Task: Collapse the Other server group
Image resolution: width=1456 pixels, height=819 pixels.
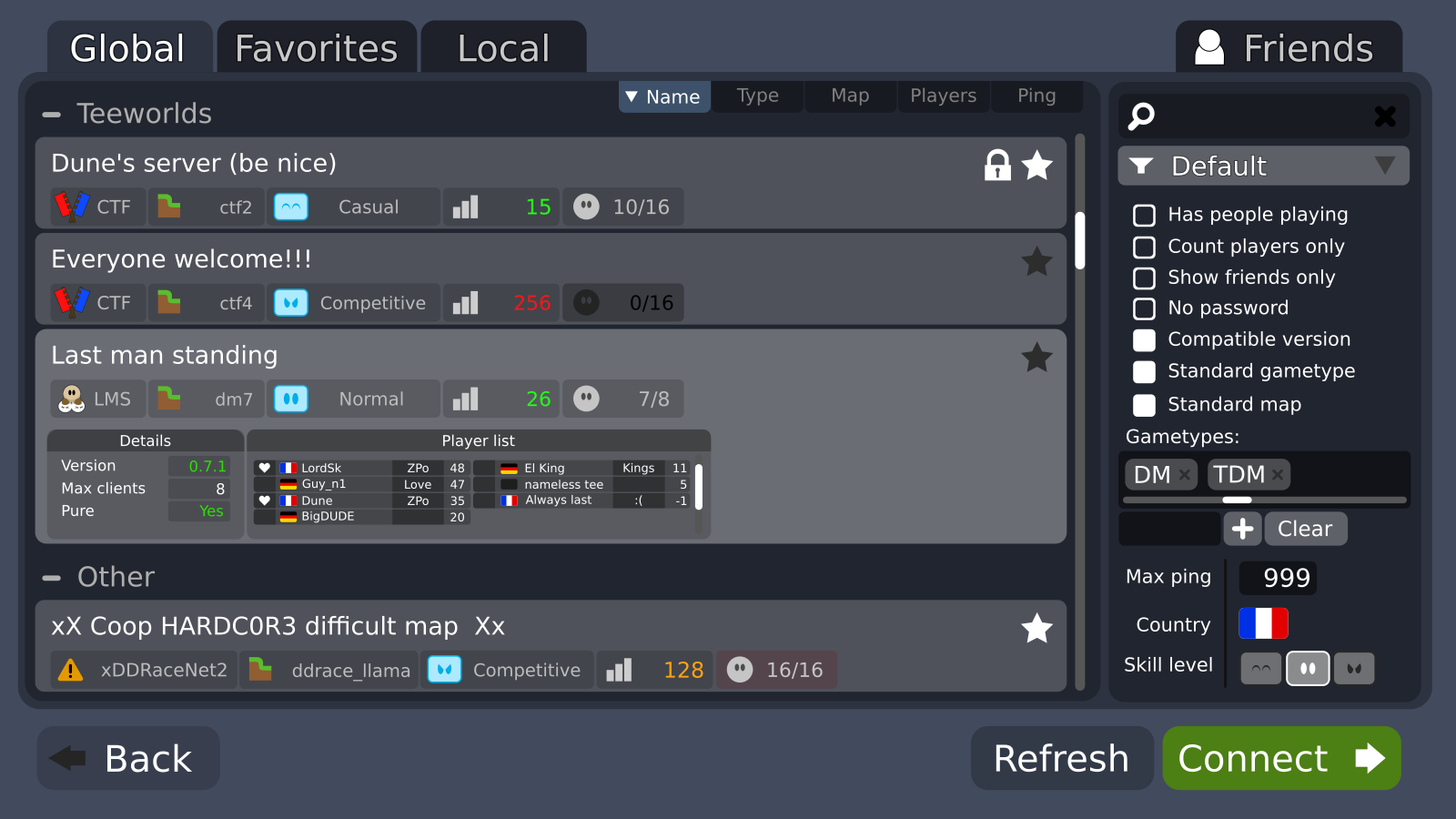Action: [x=52, y=578]
